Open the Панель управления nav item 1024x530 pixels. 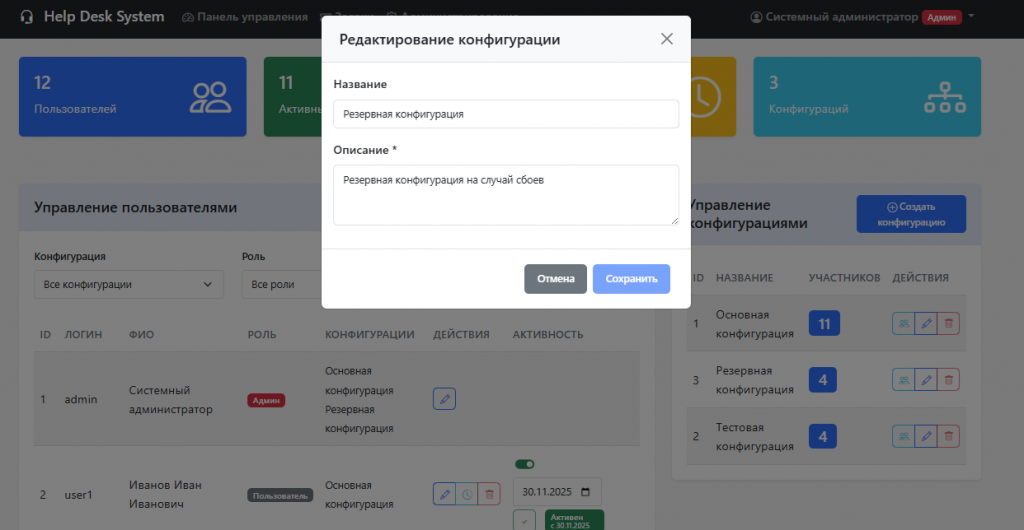point(245,17)
